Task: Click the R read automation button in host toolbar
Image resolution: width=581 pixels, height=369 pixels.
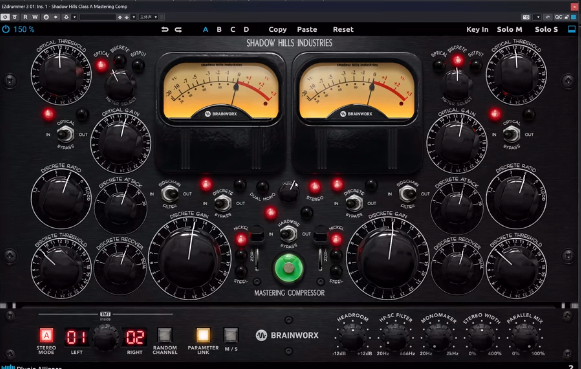Action: tap(25, 17)
